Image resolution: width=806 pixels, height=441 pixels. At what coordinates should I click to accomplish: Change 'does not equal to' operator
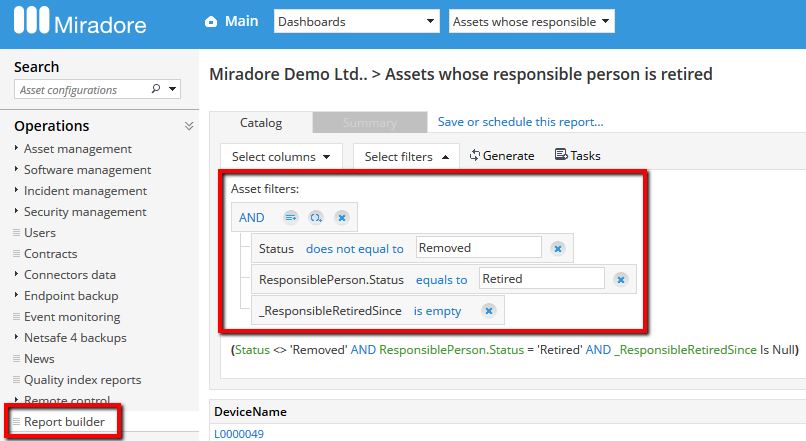tap(355, 249)
